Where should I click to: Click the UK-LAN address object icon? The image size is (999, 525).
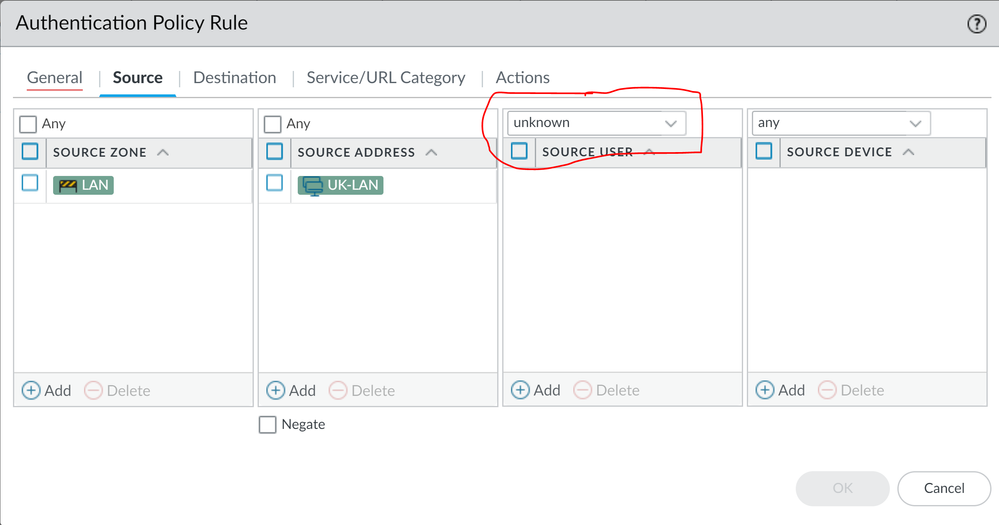click(312, 185)
